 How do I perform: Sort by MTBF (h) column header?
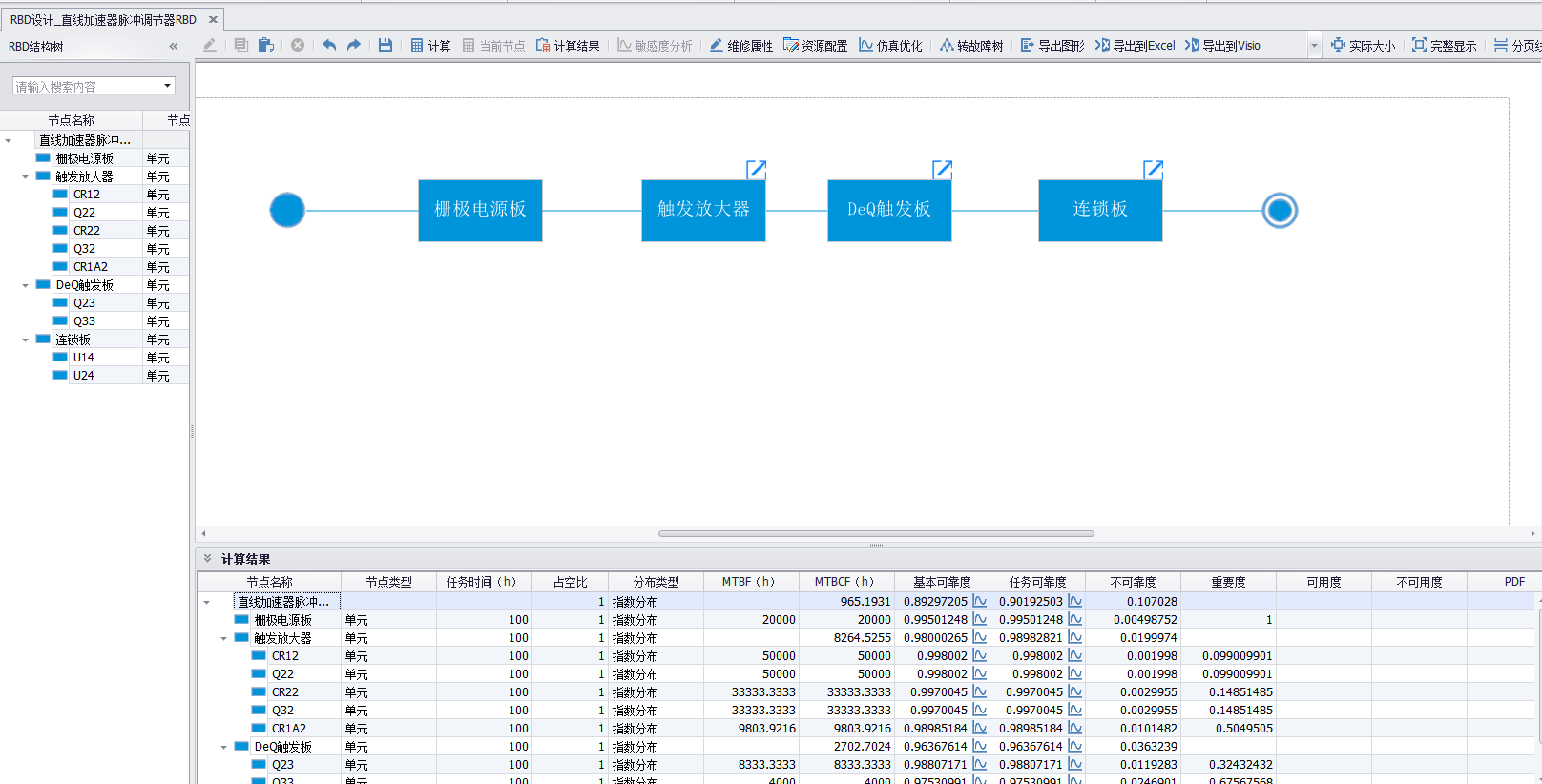click(751, 582)
